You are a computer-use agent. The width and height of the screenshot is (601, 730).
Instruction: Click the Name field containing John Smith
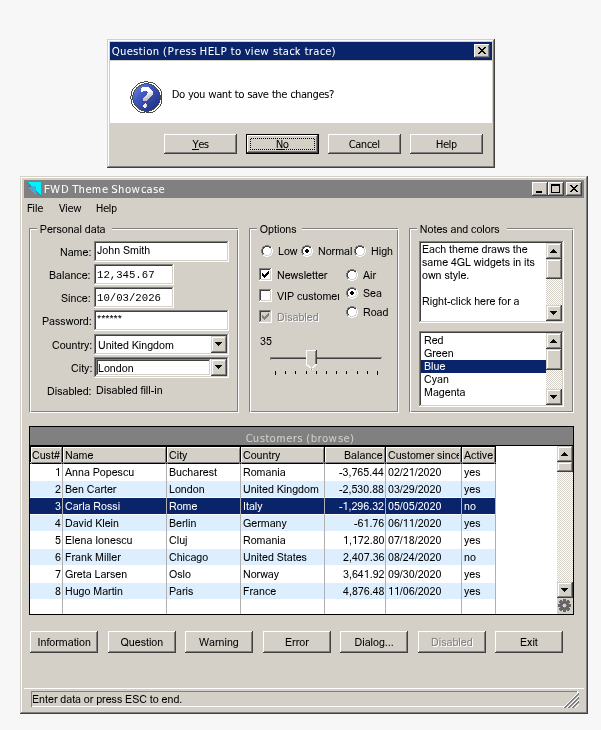(x=161, y=251)
